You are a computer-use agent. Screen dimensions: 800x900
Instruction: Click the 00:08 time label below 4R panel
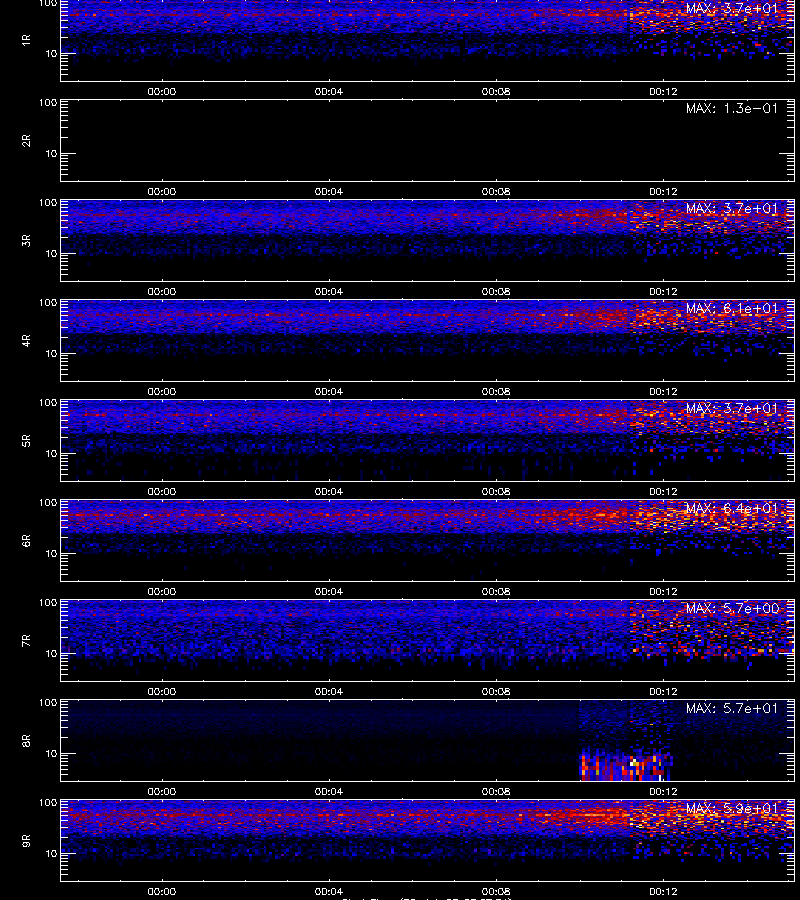[x=496, y=391]
